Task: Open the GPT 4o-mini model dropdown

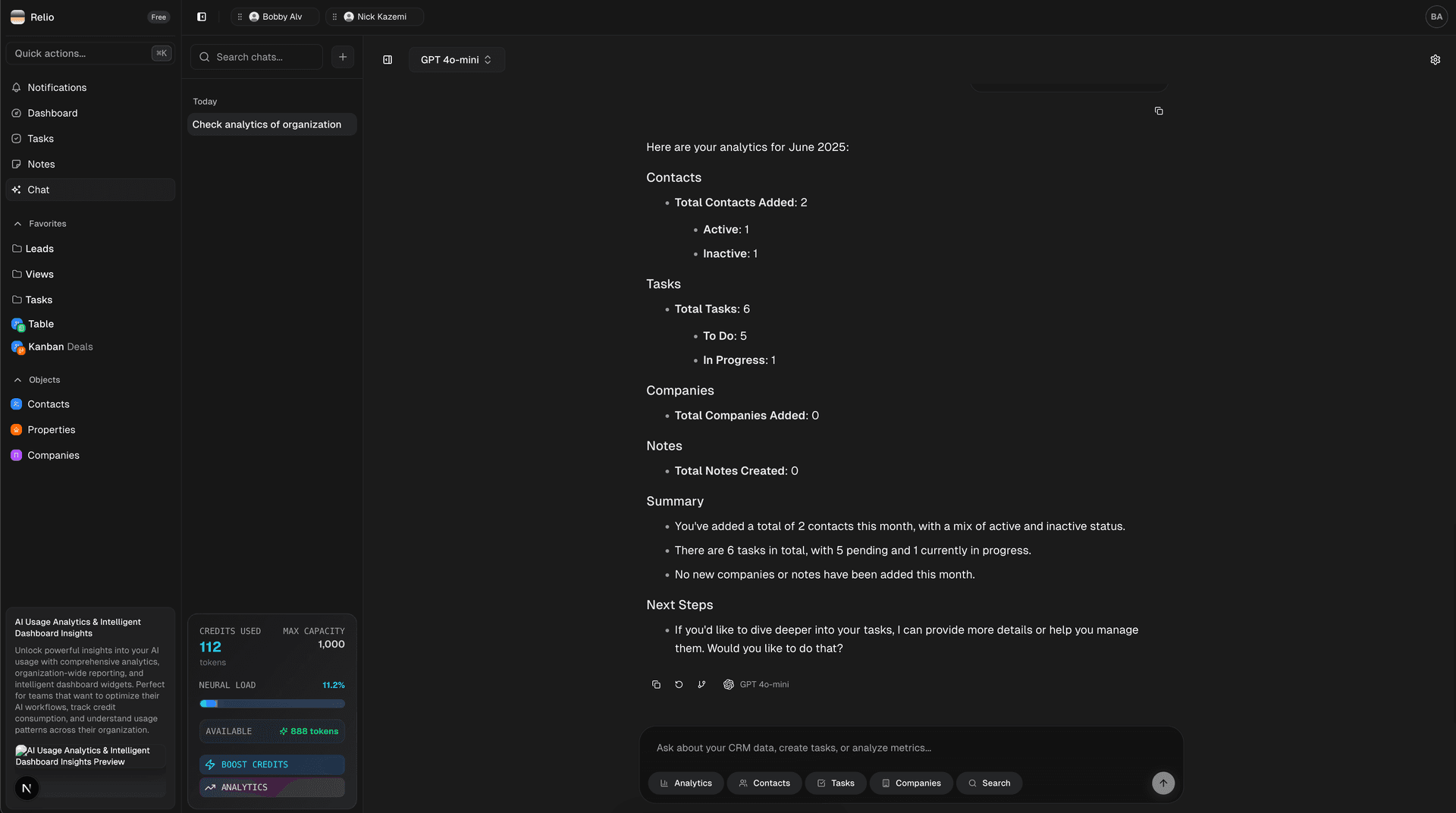Action: click(x=456, y=59)
